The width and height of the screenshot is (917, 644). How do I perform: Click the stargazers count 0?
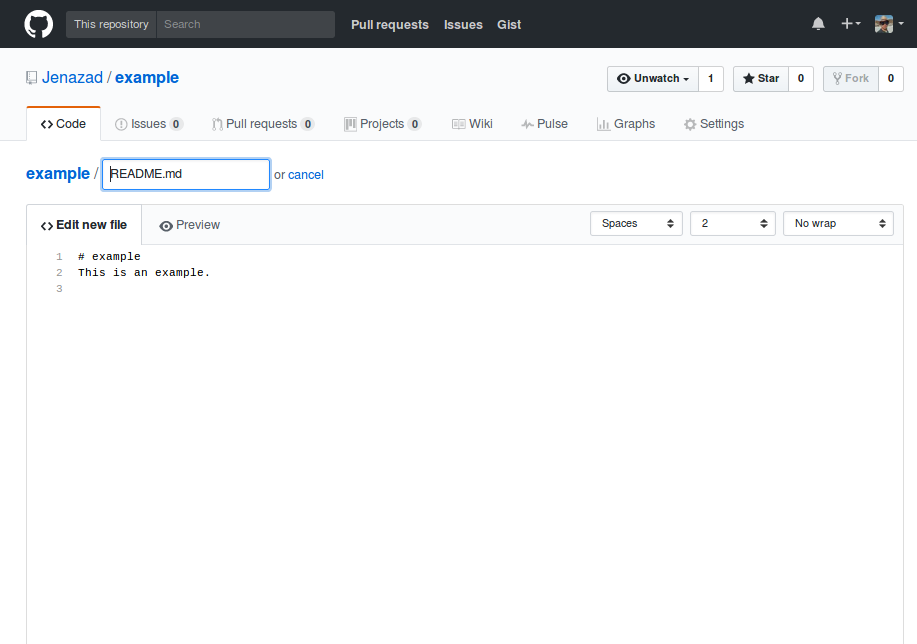801,78
